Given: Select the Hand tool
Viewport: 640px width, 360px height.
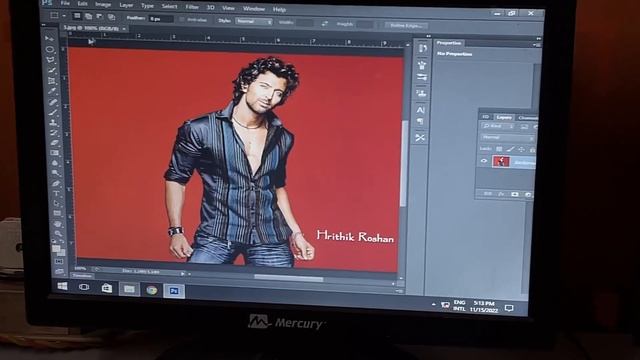Looking at the screenshot, I should click(57, 224).
